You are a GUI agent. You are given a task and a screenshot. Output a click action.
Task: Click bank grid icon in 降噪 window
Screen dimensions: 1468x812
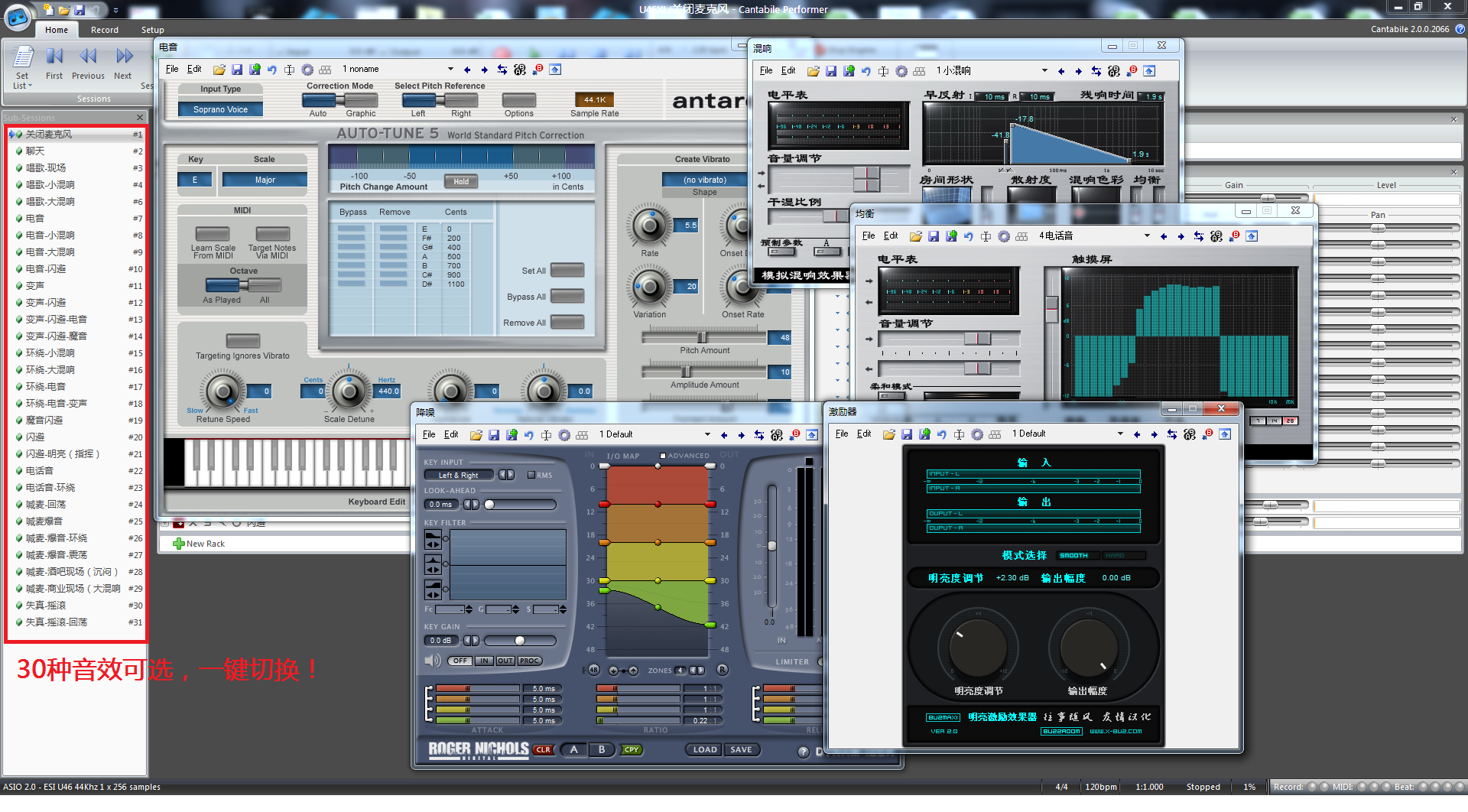(582, 435)
